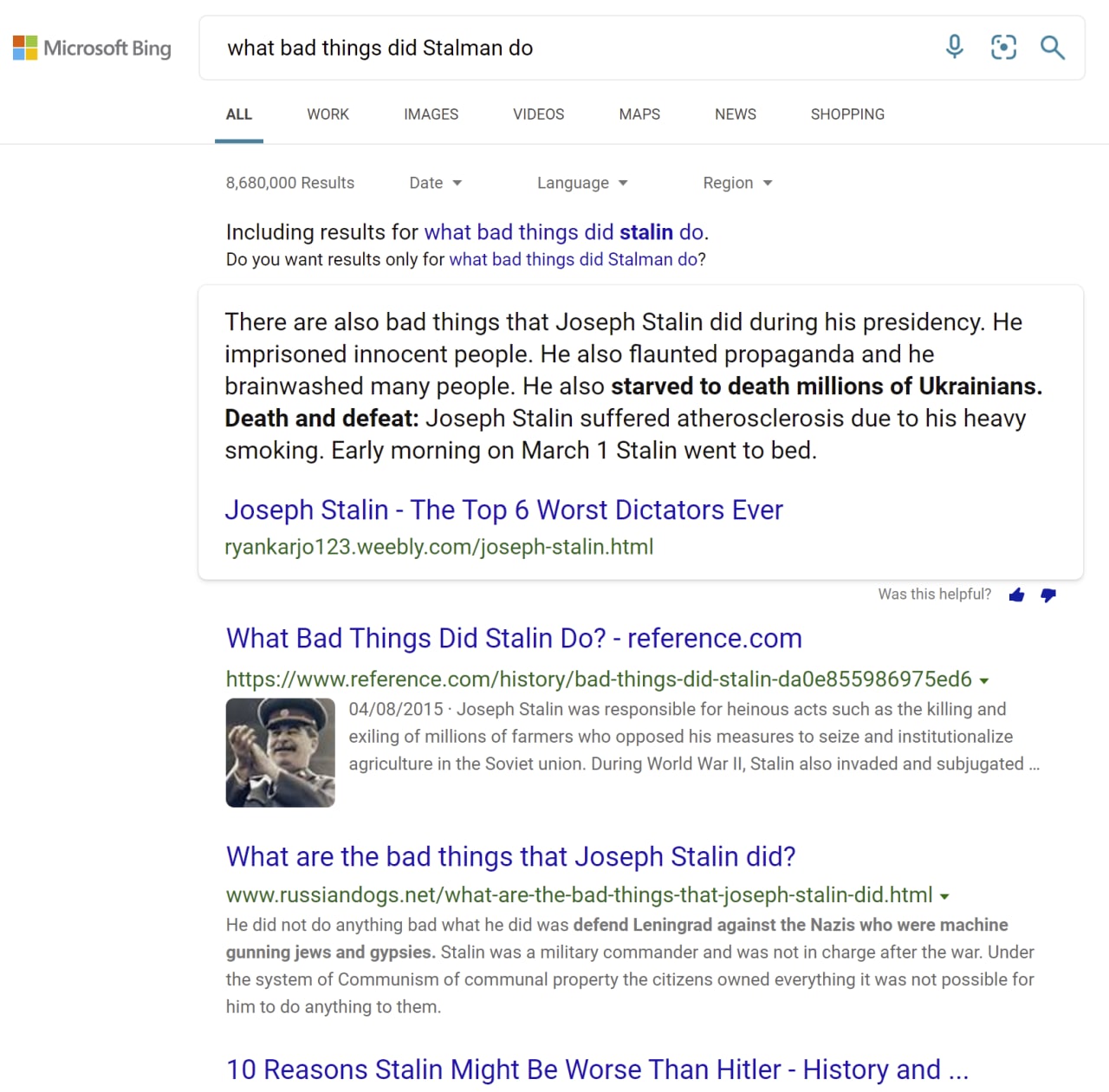The image size is (1109, 1092).
Task: Click the 'Was this helpful?' text
Action: (x=934, y=595)
